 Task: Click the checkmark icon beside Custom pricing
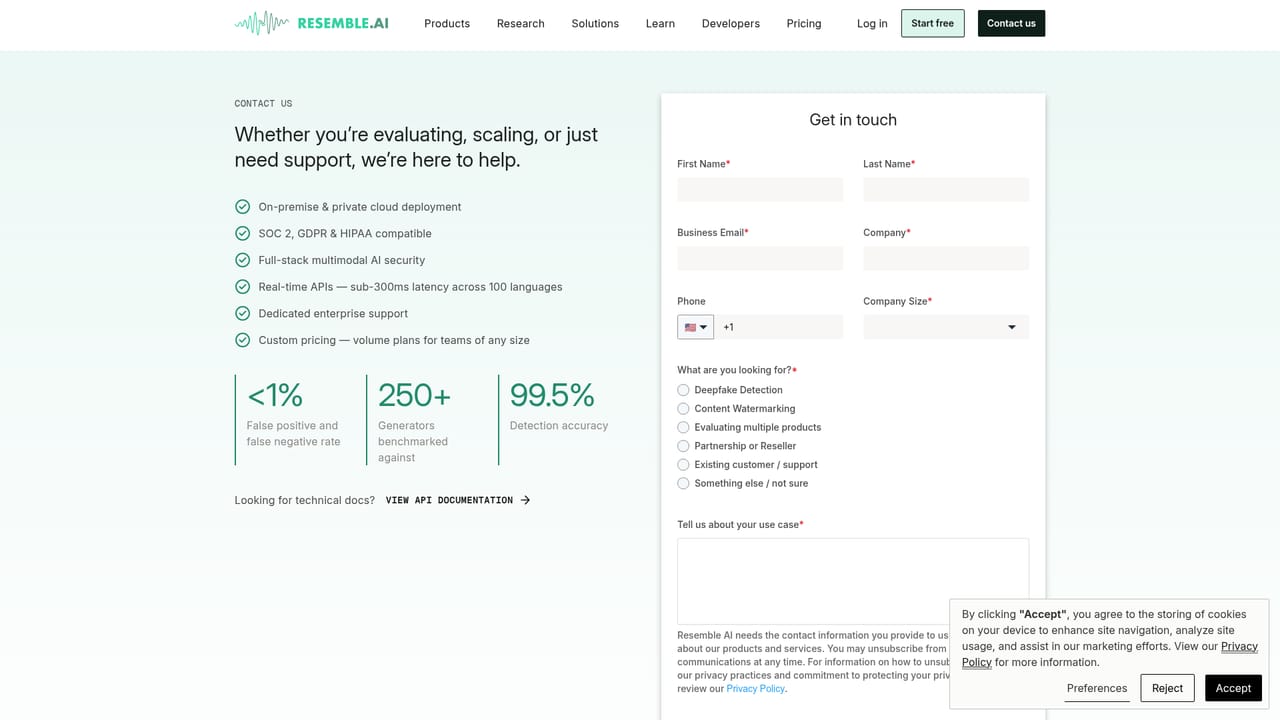coord(242,340)
